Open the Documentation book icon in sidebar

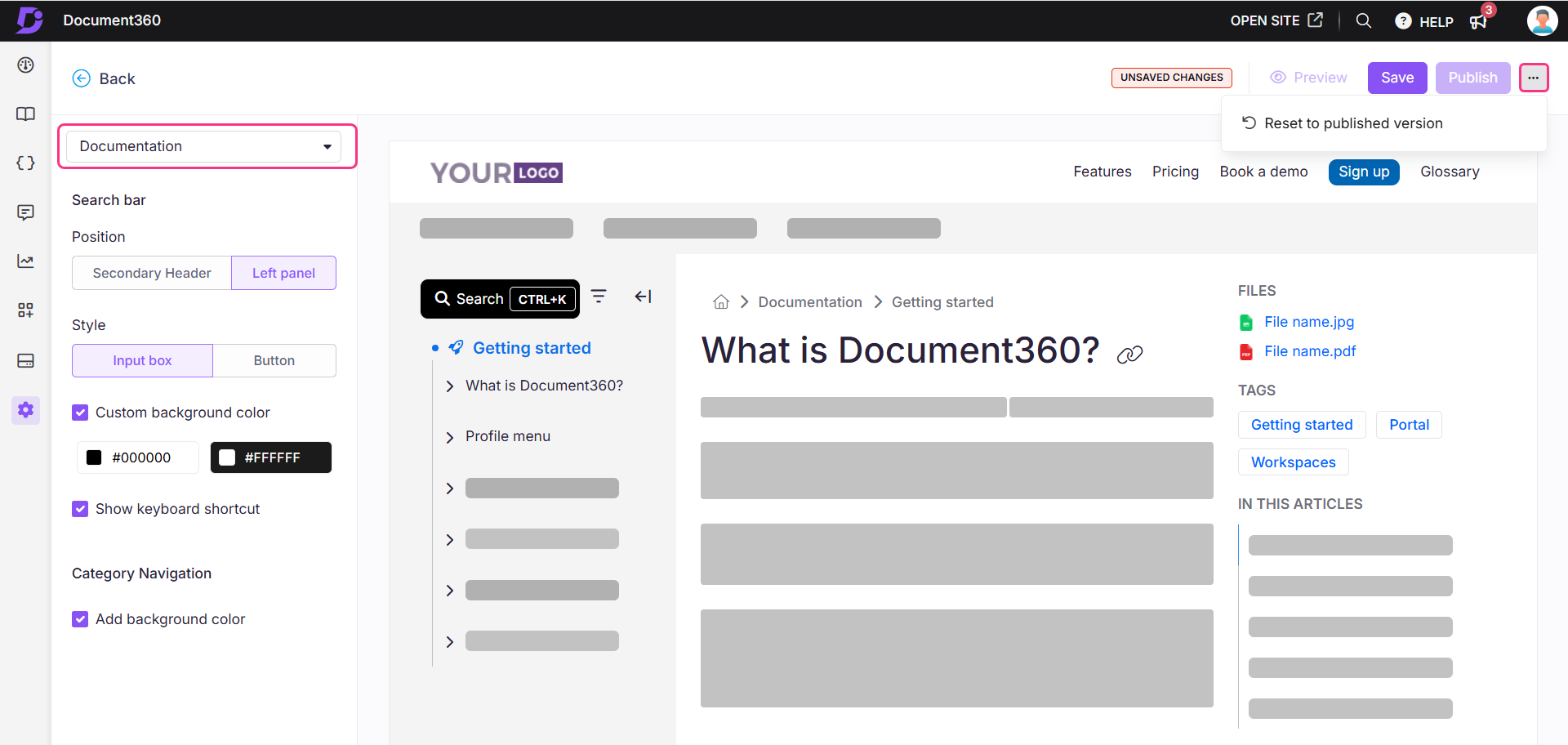[25, 114]
